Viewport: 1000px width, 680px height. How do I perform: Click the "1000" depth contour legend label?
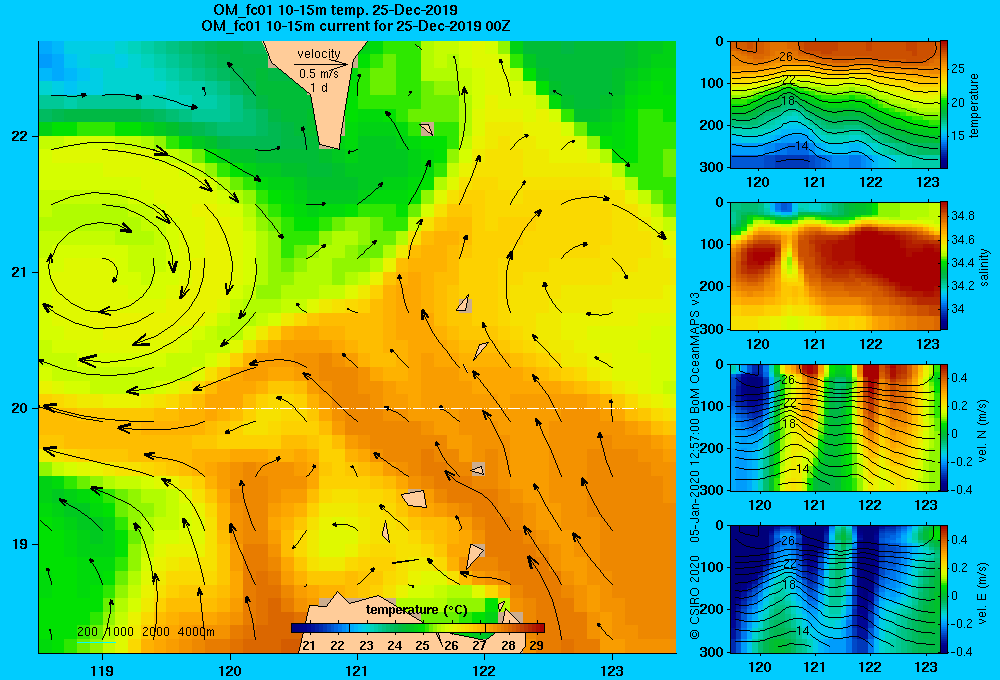pyautogui.click(x=119, y=632)
